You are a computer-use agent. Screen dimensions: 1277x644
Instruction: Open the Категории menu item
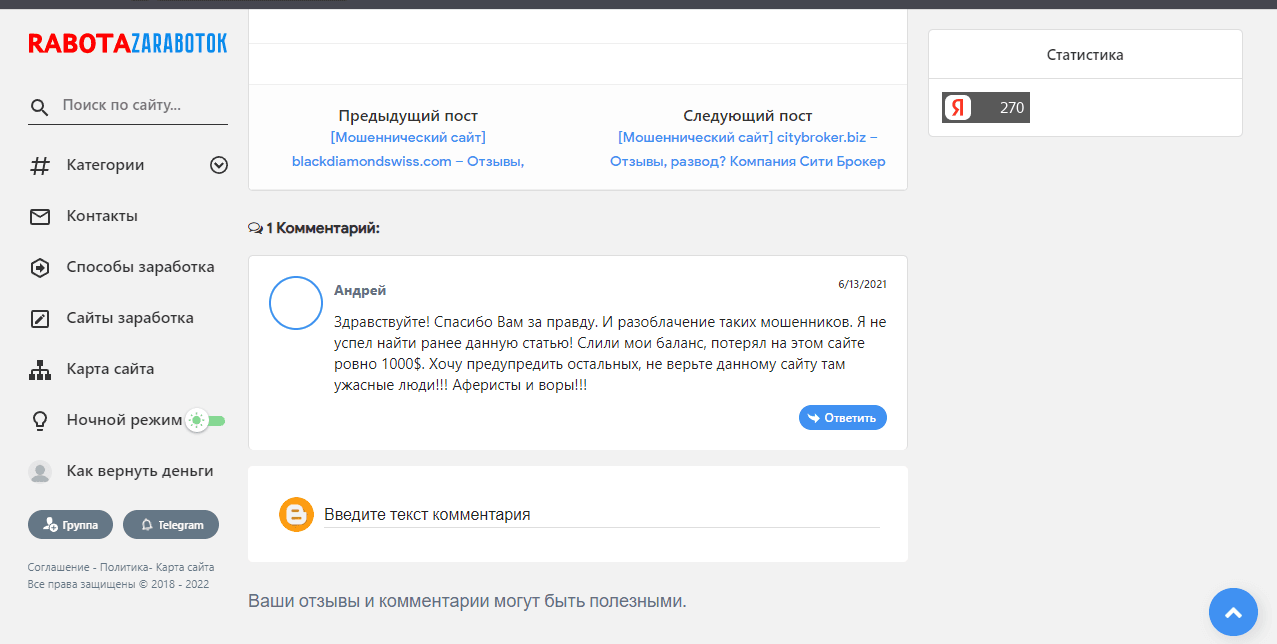[x=105, y=165]
